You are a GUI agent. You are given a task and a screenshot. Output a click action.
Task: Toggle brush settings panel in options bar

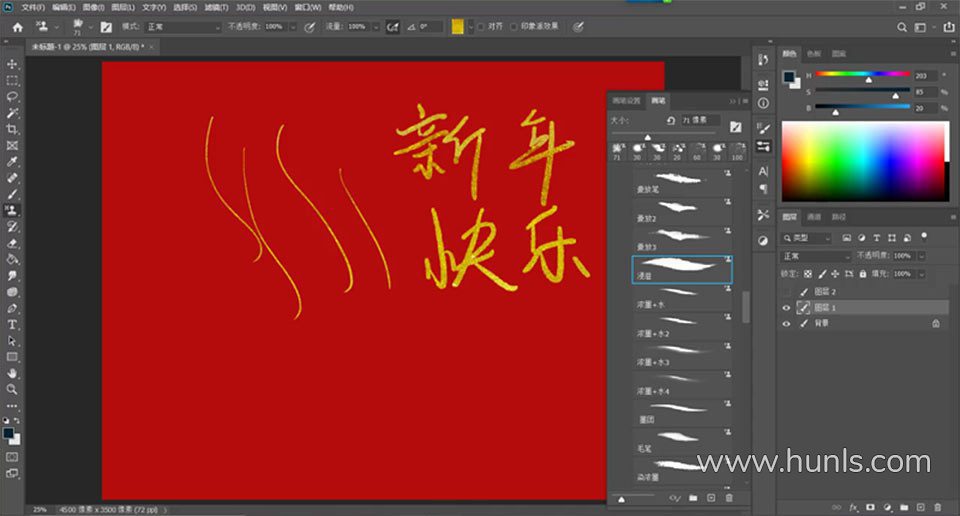(107, 27)
